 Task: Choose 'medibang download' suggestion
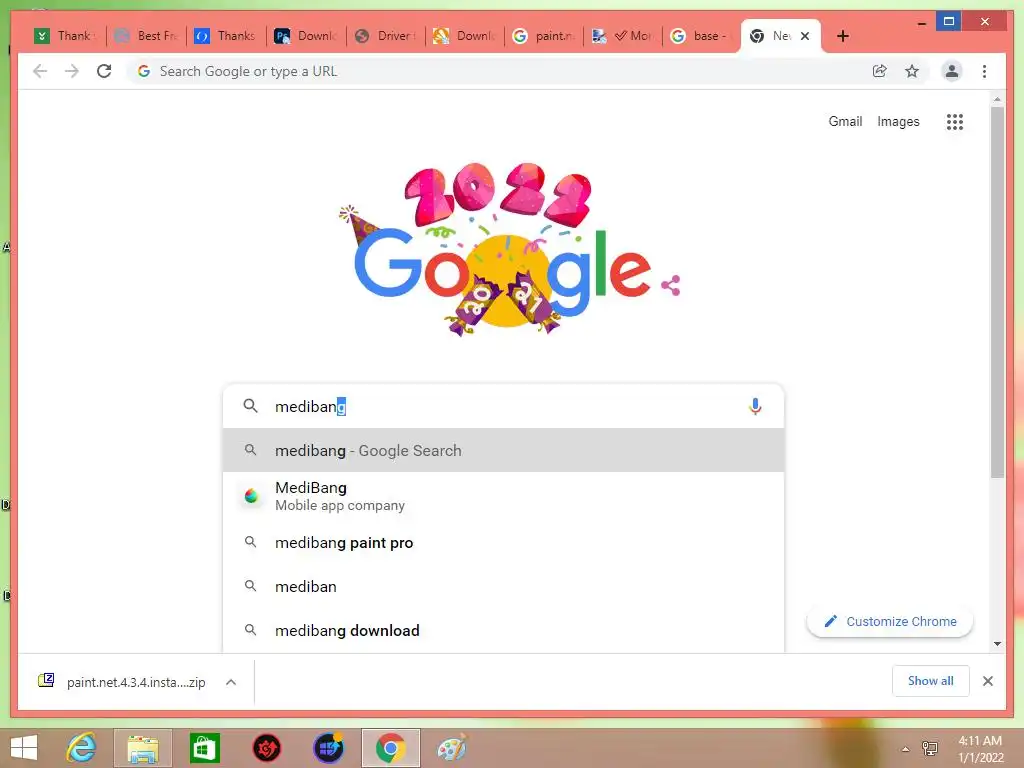[504, 630]
